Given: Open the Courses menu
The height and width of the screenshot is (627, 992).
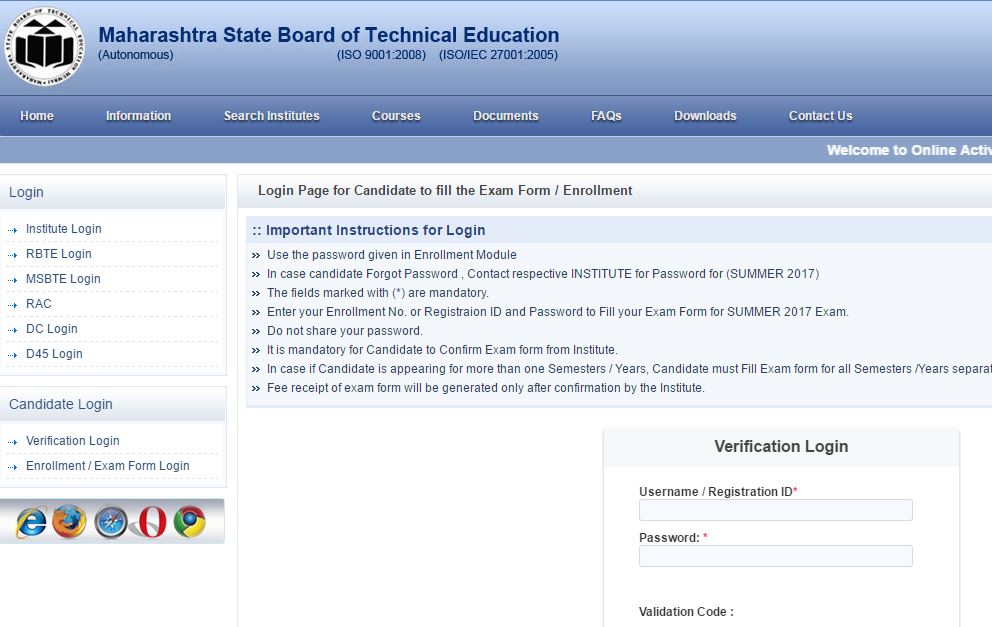Looking at the screenshot, I should [x=396, y=116].
